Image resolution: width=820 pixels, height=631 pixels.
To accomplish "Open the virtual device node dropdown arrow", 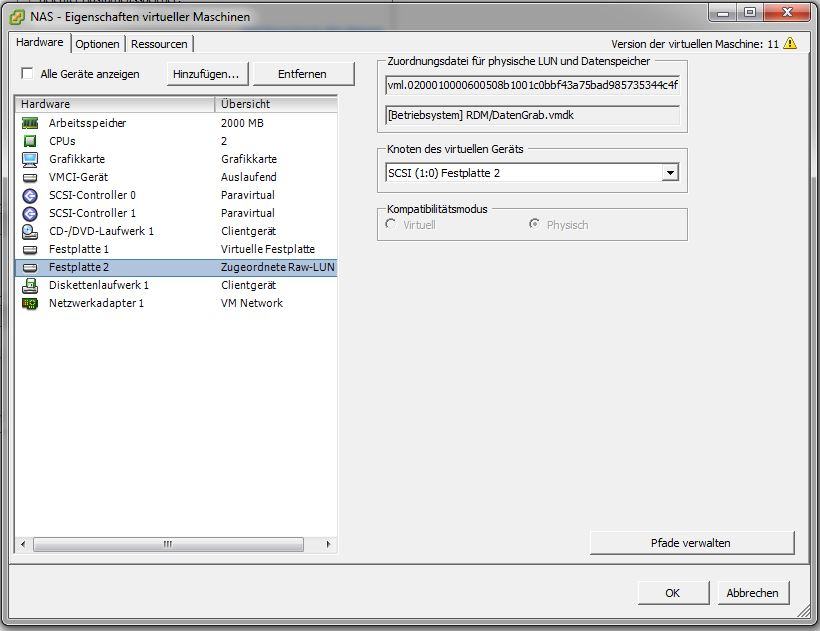I will point(670,173).
